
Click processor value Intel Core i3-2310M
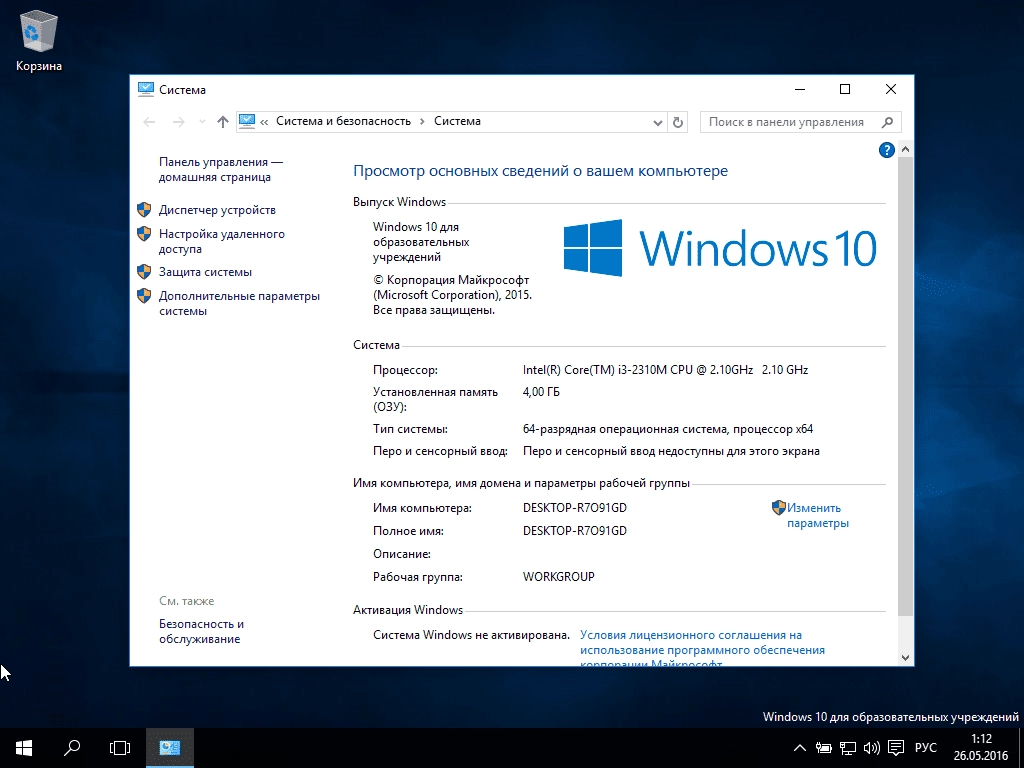pyautogui.click(x=665, y=370)
